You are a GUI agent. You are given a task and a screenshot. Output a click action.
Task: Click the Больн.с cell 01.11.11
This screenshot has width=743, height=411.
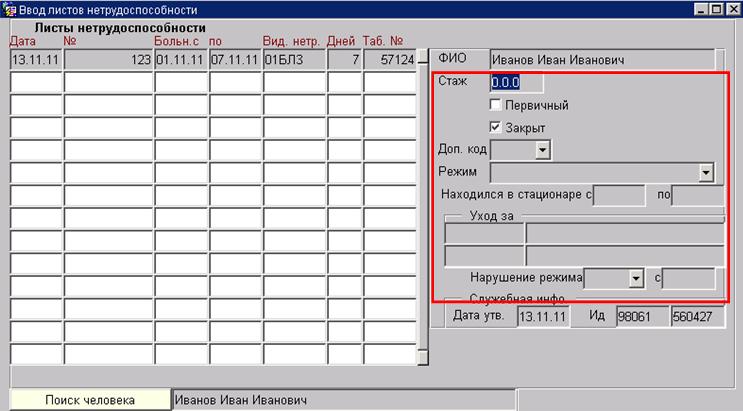point(181,60)
